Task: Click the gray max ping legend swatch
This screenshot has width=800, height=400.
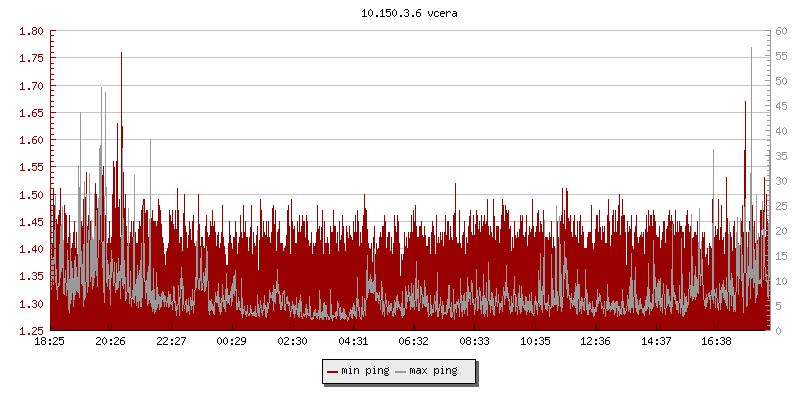Action: tap(401, 371)
